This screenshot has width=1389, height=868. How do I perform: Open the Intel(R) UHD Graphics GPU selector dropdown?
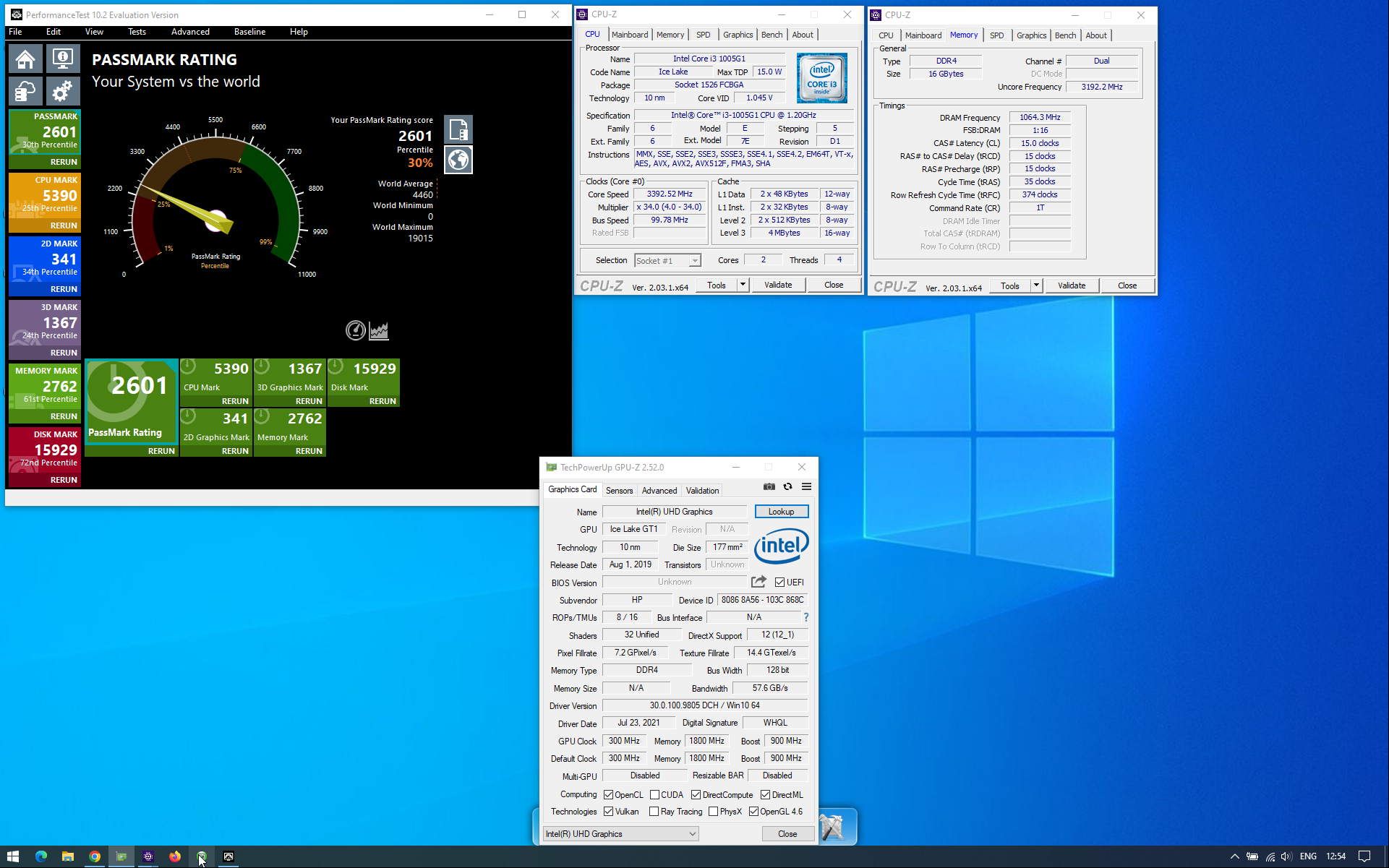click(621, 834)
